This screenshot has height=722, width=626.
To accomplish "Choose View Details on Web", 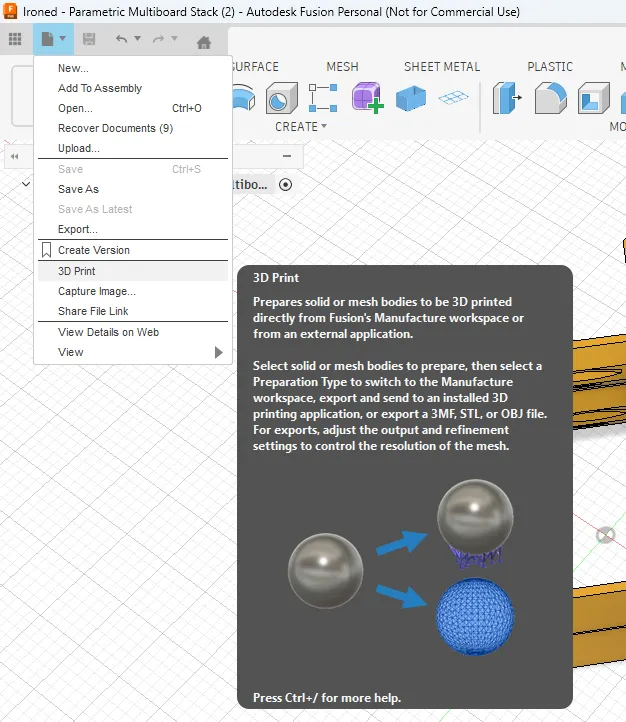I will point(133,332).
